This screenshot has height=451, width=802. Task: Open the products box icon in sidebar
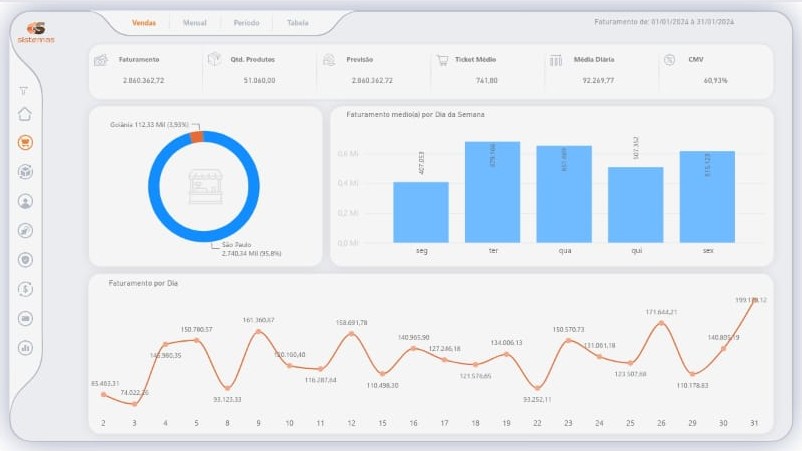25,172
